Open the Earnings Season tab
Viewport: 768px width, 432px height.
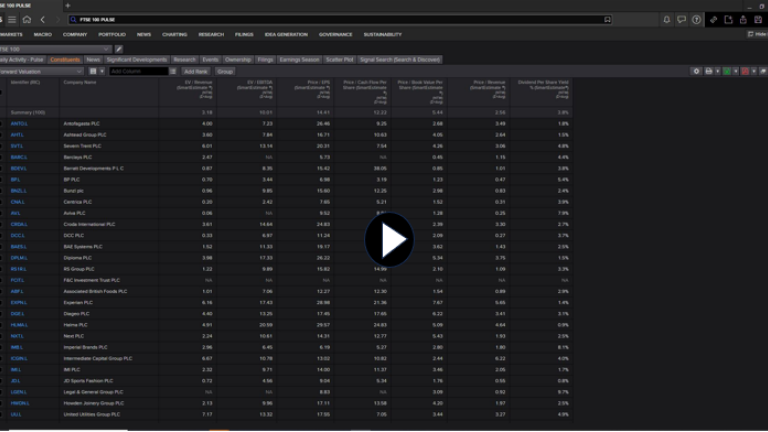pyautogui.click(x=299, y=59)
